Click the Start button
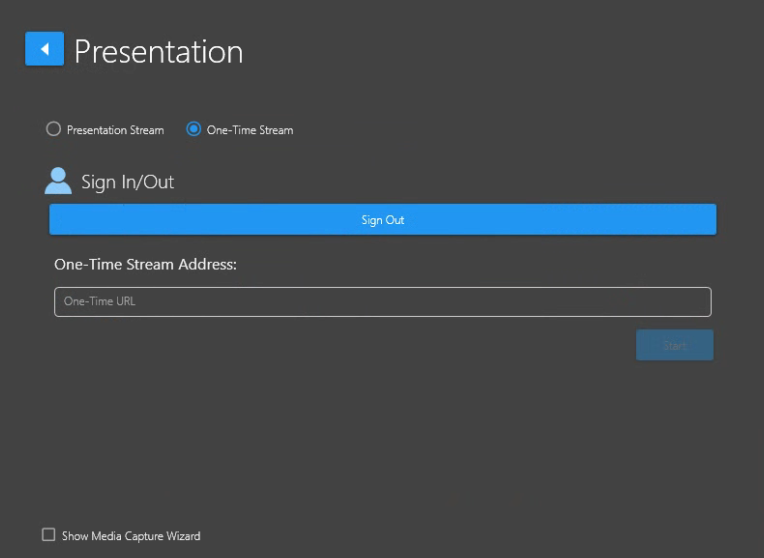 tap(674, 345)
